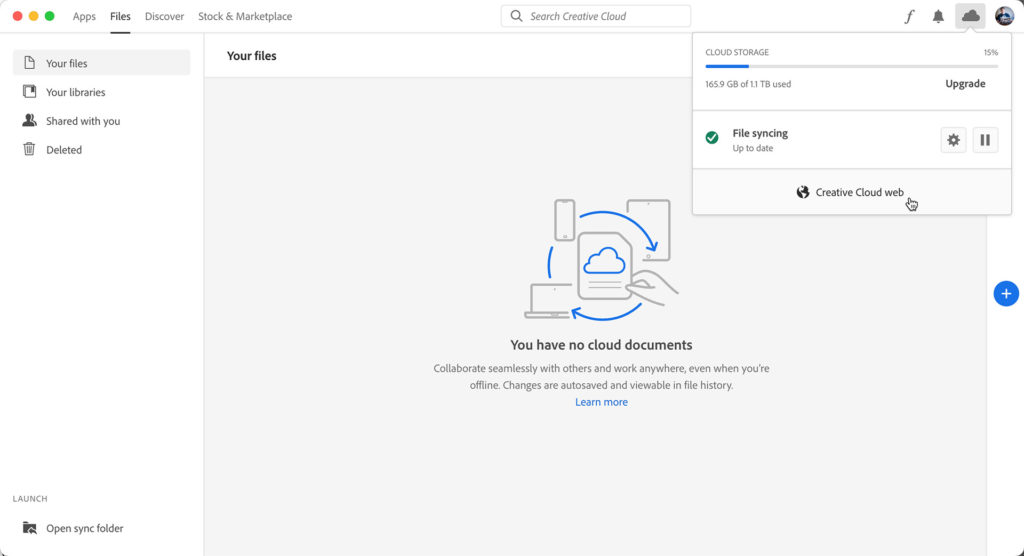Follow the Learn more link

(601, 402)
